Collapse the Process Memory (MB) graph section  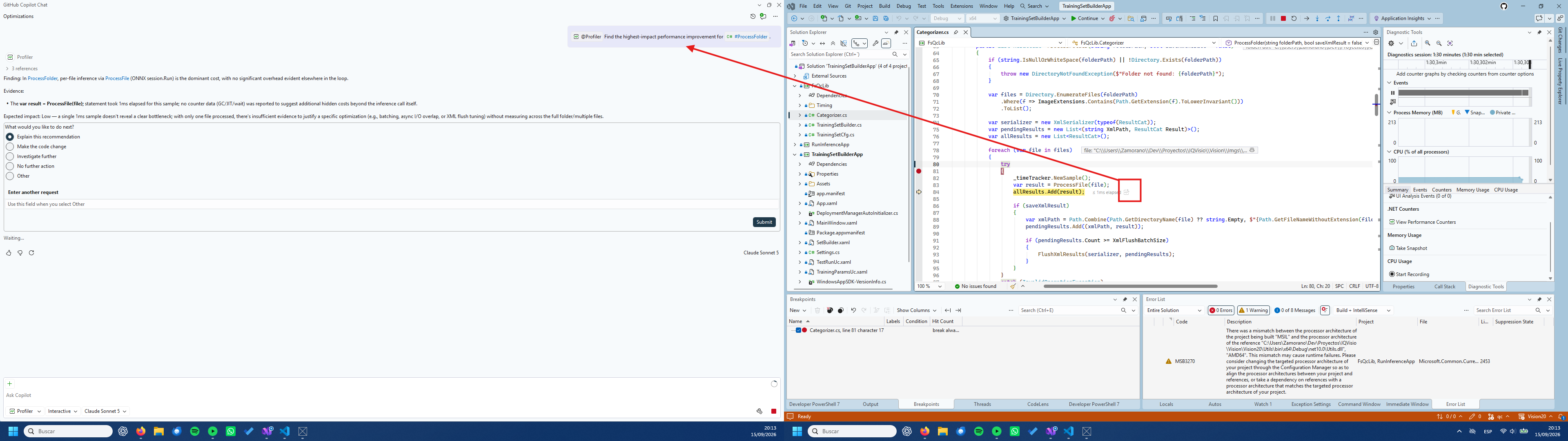click(x=1390, y=113)
